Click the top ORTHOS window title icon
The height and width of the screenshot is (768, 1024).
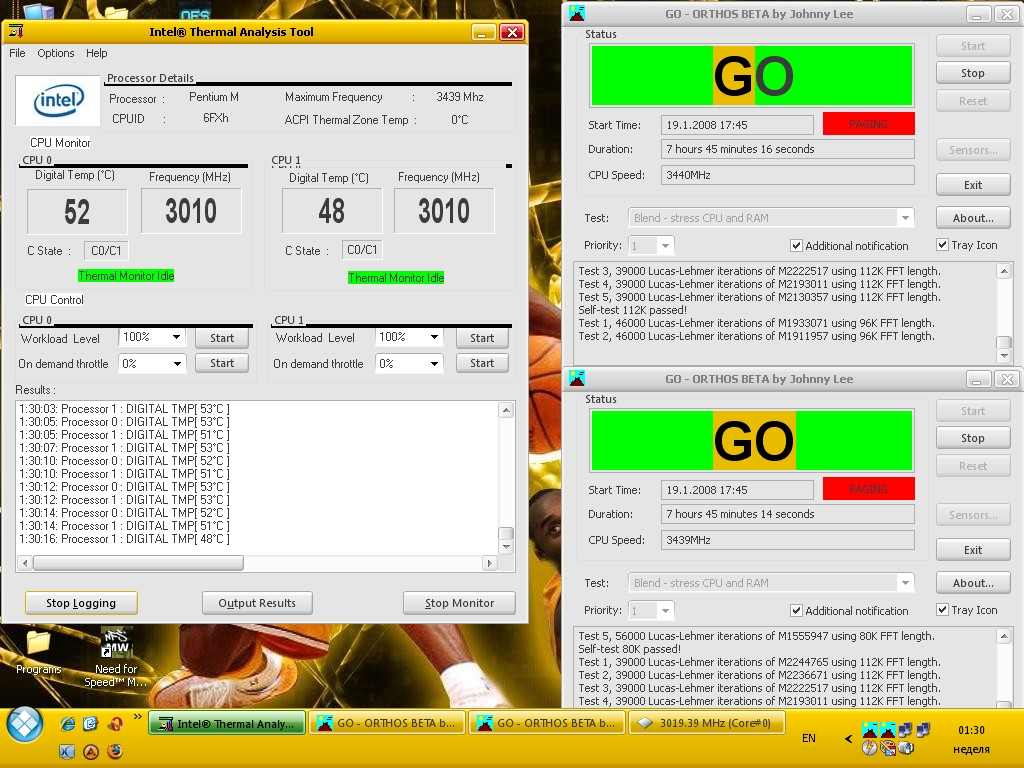[577, 13]
